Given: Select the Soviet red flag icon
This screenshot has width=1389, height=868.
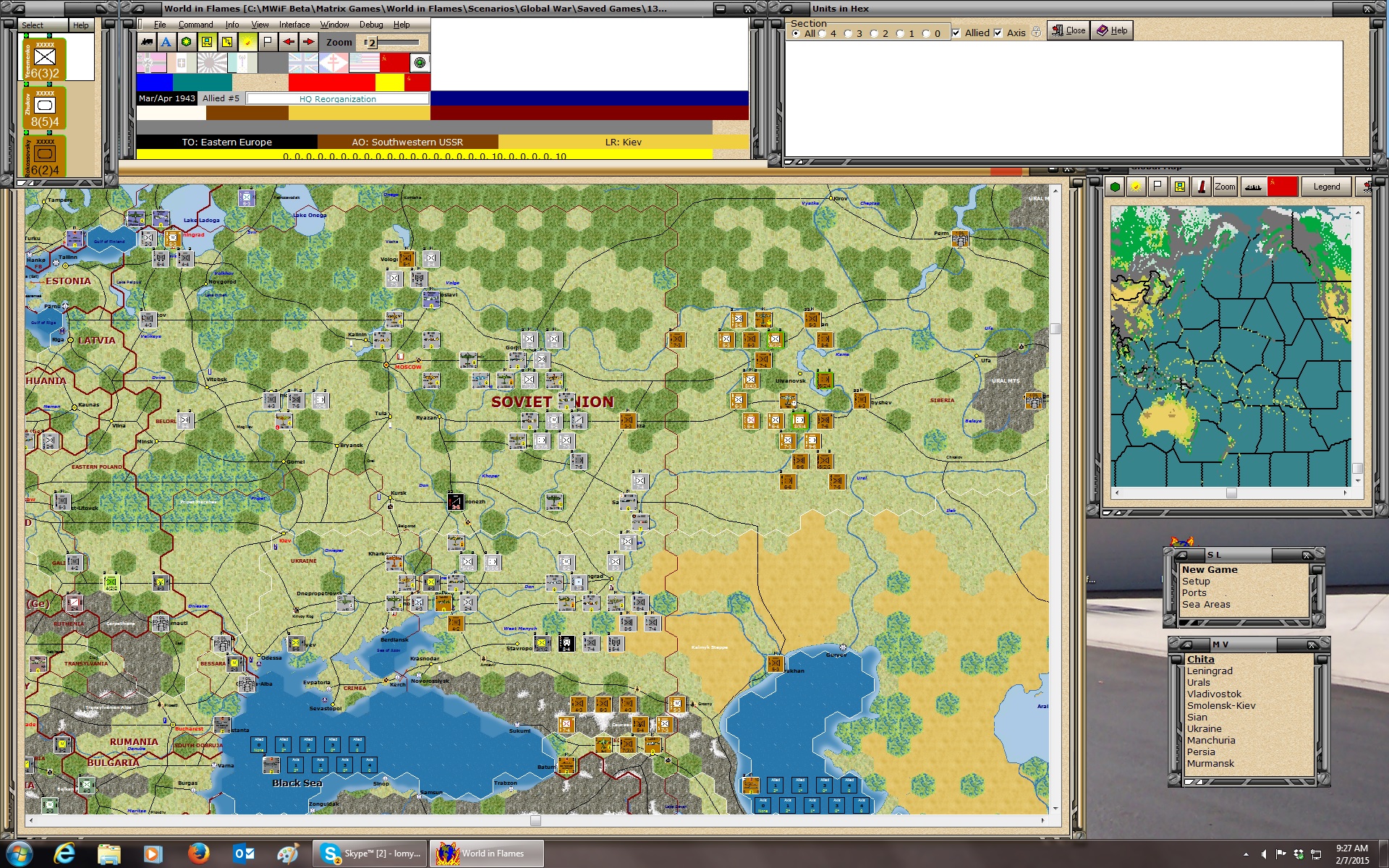Looking at the screenshot, I should tap(394, 63).
